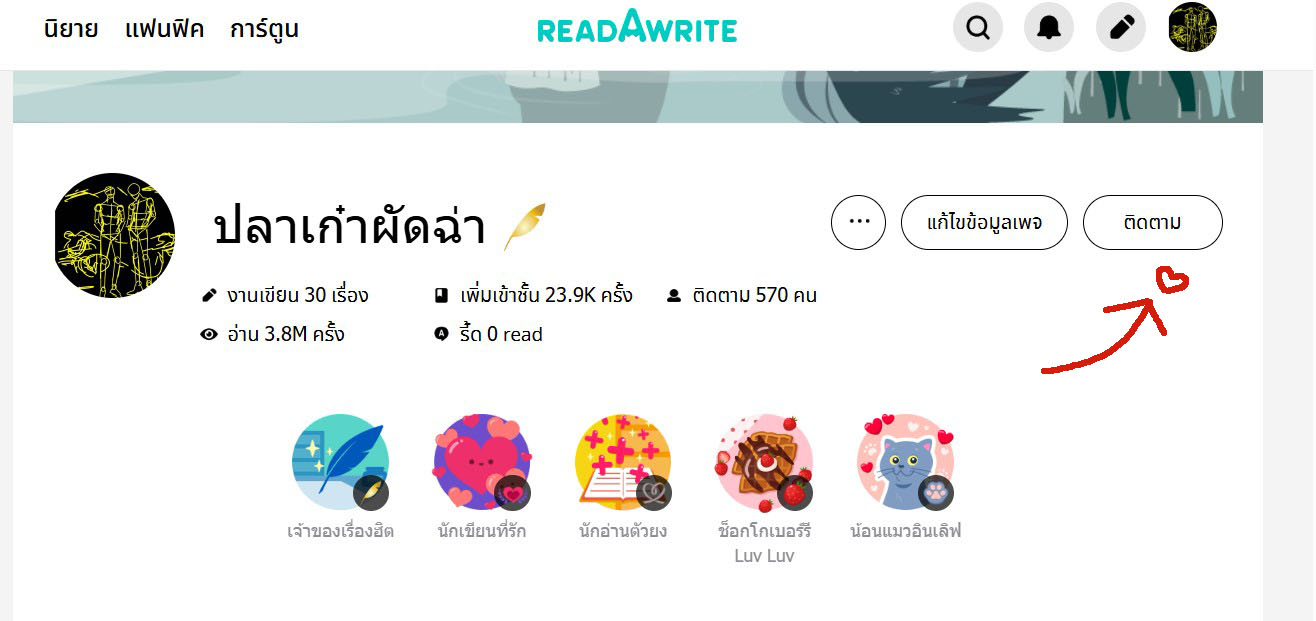Open the user avatar in top bar

point(1193,27)
